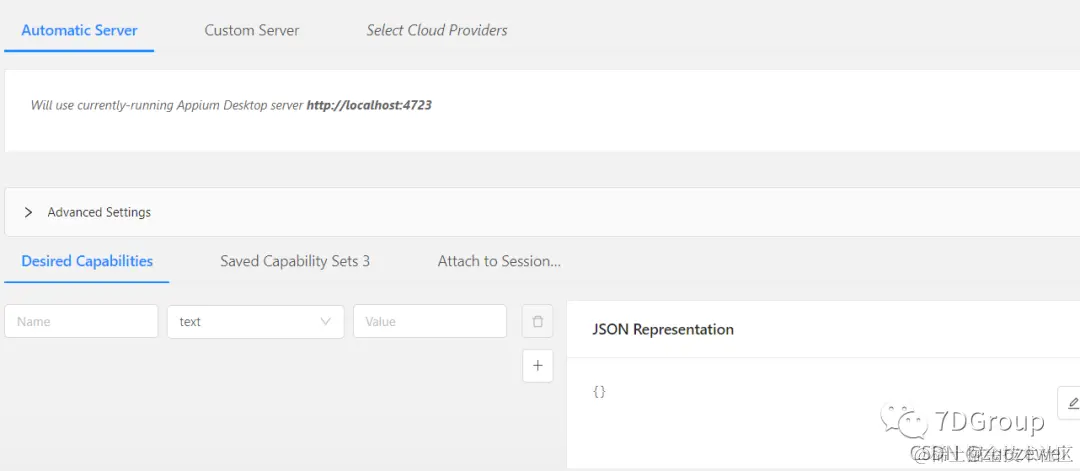Focus the capability Value input field
The width and height of the screenshot is (1080, 471).
pos(430,322)
